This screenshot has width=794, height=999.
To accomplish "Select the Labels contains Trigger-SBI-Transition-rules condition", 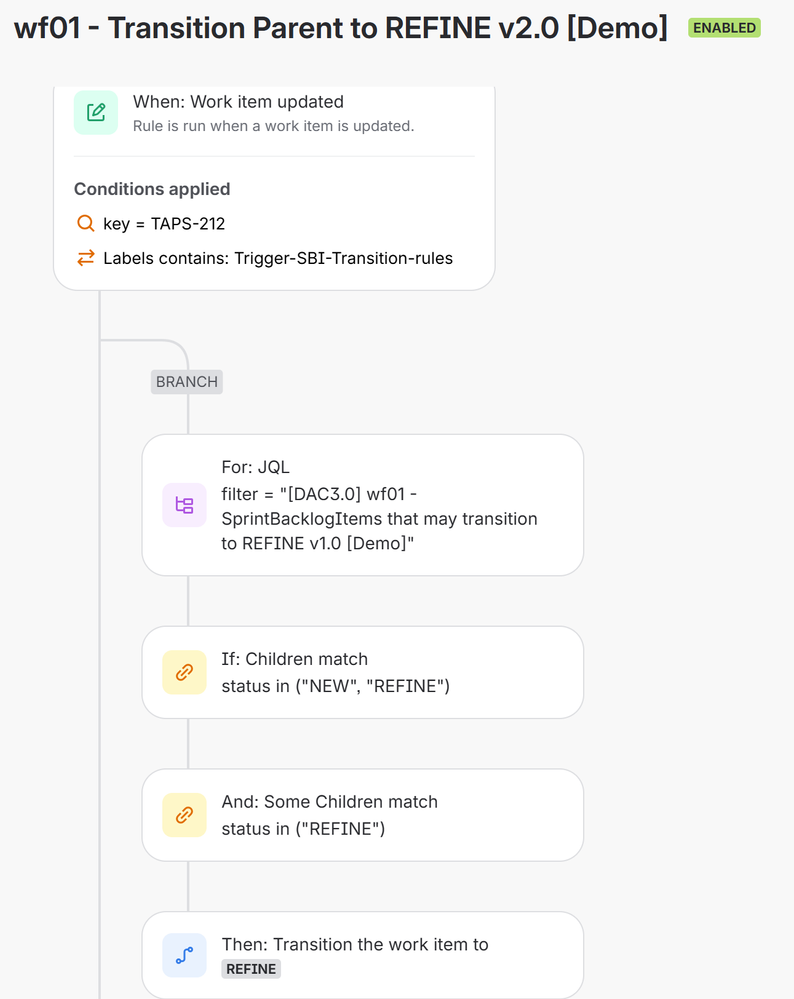I will coord(264,258).
